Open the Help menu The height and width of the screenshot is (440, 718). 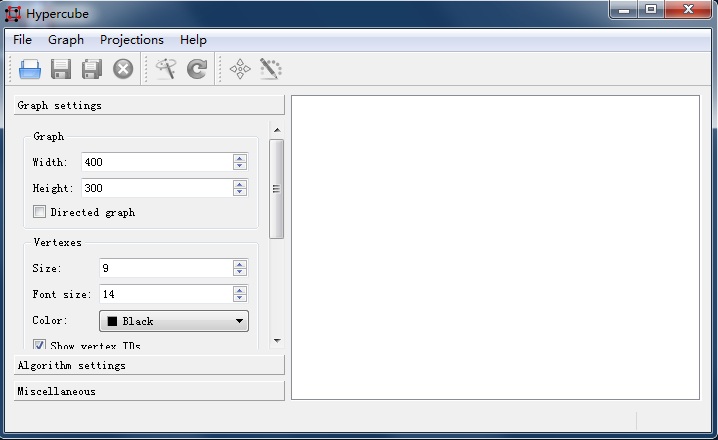(193, 40)
